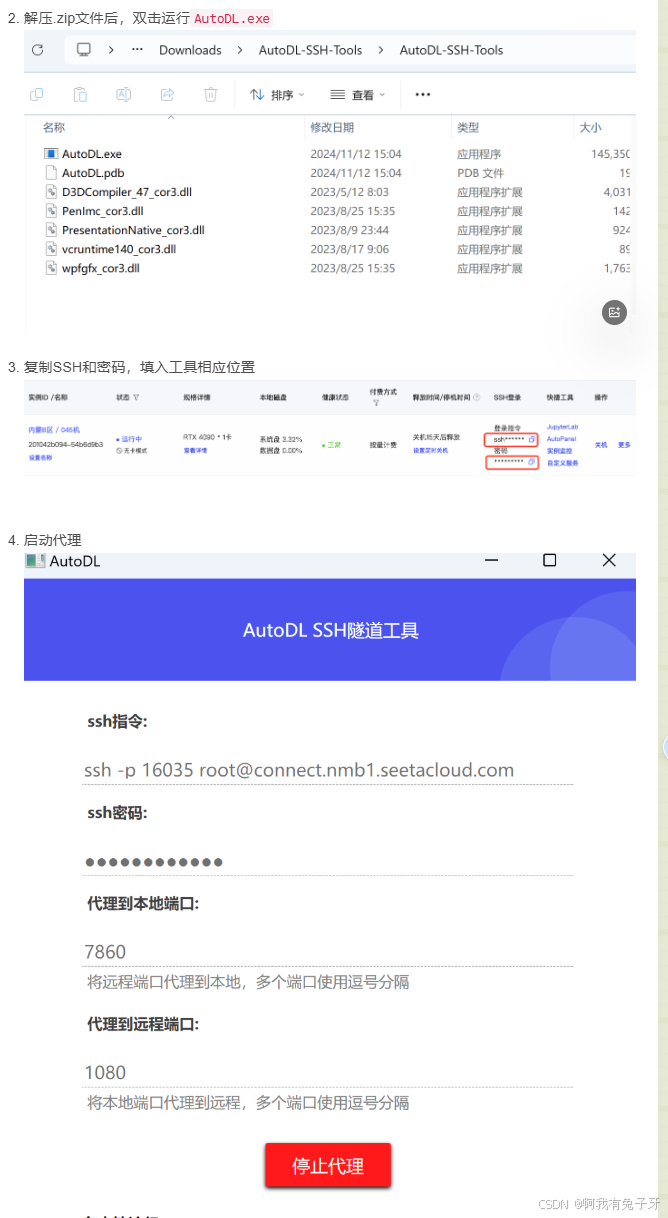Go to first AutoDL-SSH-Tools breadcrumb folder

(310, 50)
